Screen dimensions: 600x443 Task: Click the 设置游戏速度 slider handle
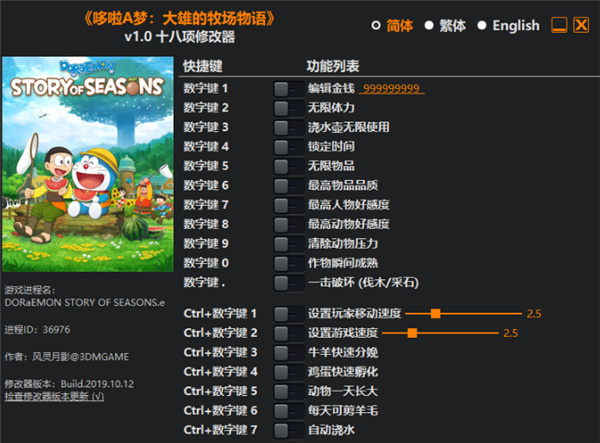click(x=412, y=333)
